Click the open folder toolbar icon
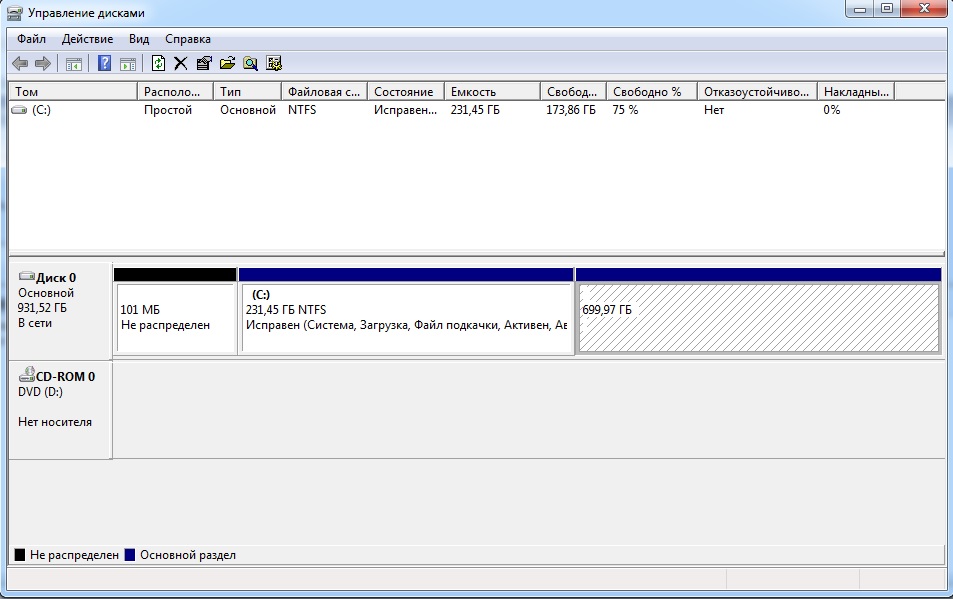The image size is (953, 599). click(227, 64)
